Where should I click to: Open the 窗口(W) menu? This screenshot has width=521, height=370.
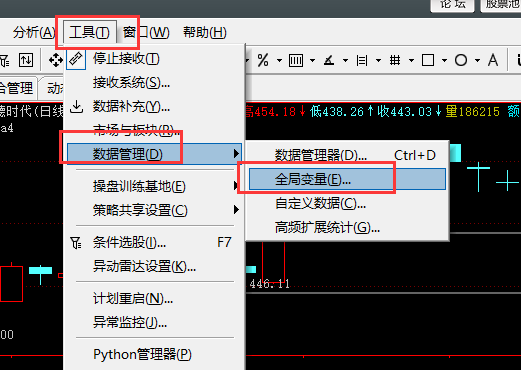pyautogui.click(x=146, y=32)
